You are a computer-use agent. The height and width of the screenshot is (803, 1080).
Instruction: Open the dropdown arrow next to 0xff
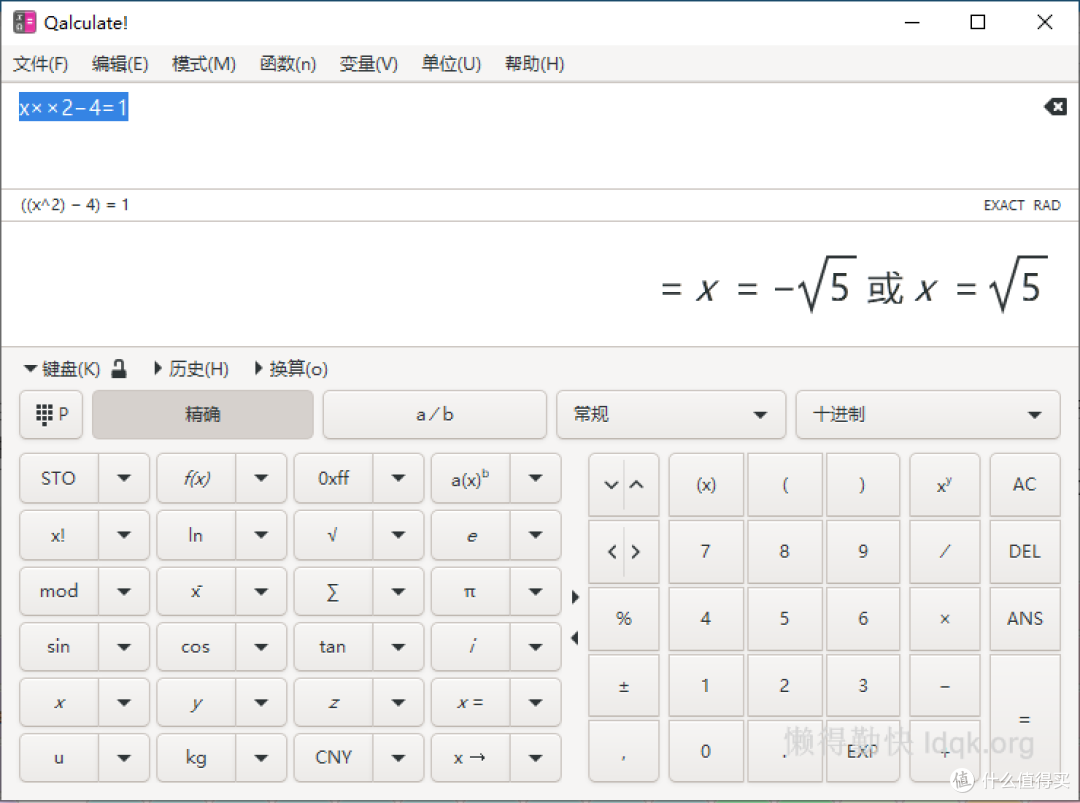398,478
